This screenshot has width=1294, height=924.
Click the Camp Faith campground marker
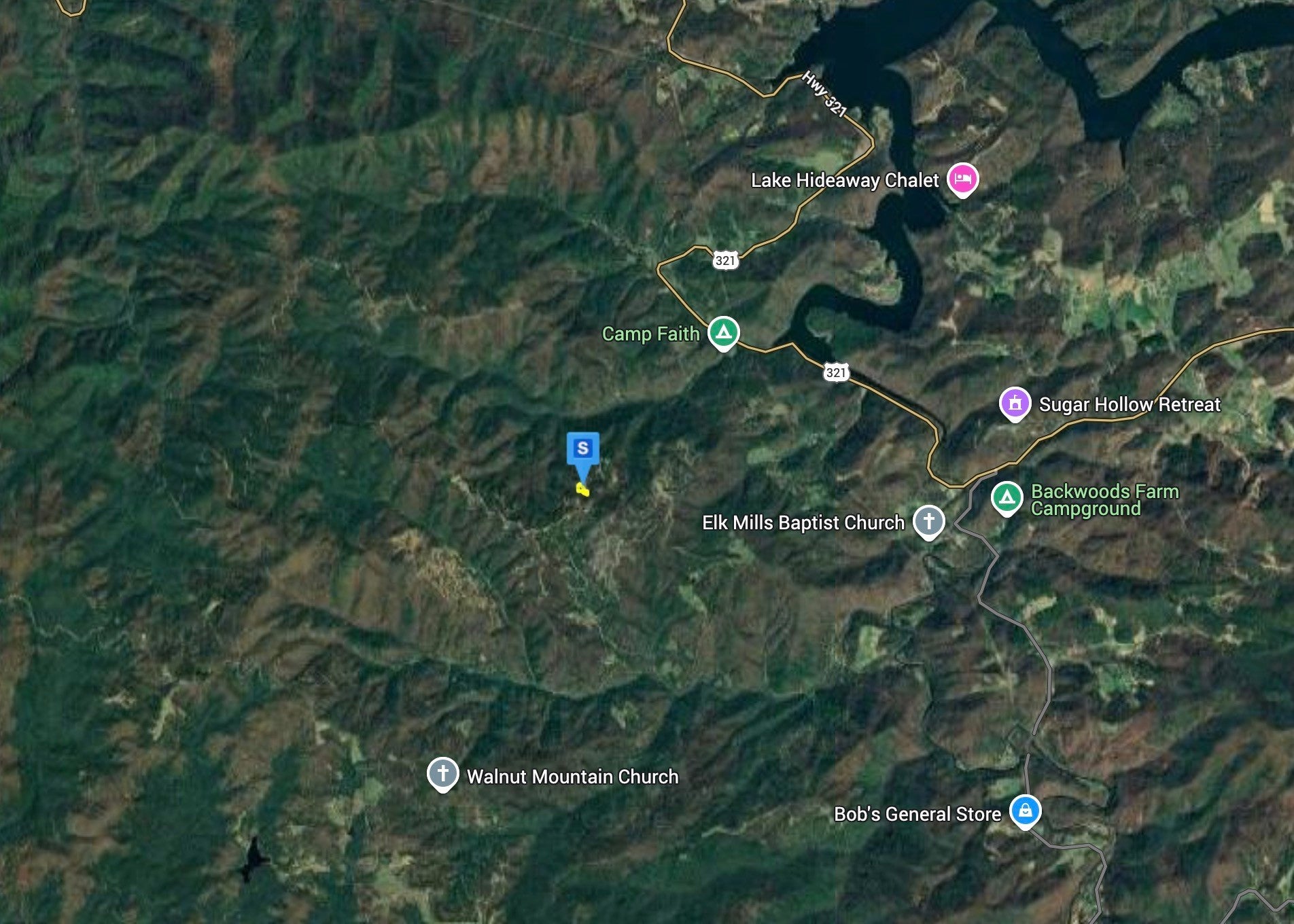click(724, 334)
